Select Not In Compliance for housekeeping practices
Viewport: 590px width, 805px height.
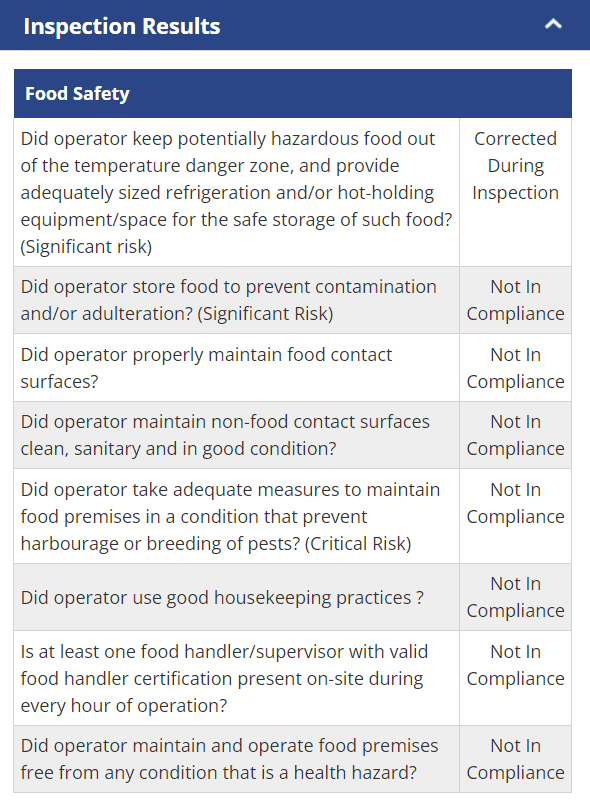(516, 597)
